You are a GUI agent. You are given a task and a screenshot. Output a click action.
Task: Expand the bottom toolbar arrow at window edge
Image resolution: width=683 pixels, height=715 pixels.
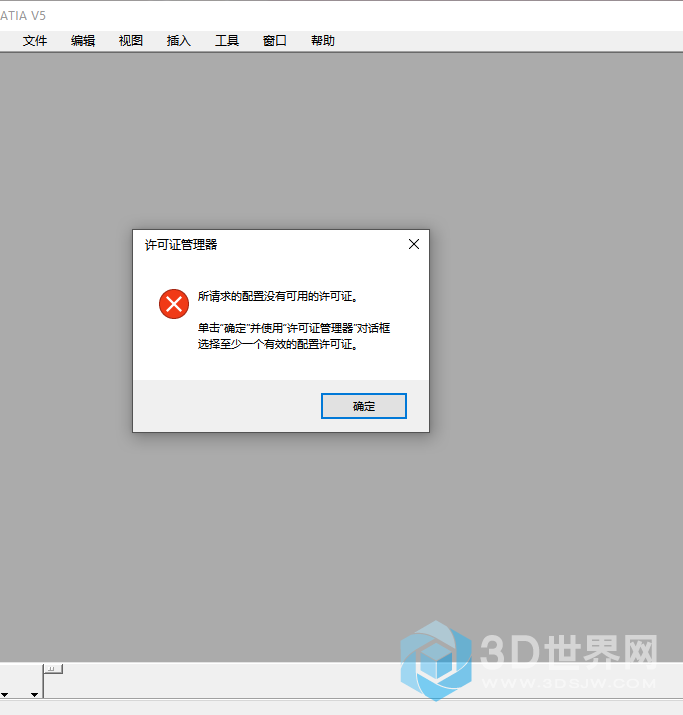click(x=4, y=694)
